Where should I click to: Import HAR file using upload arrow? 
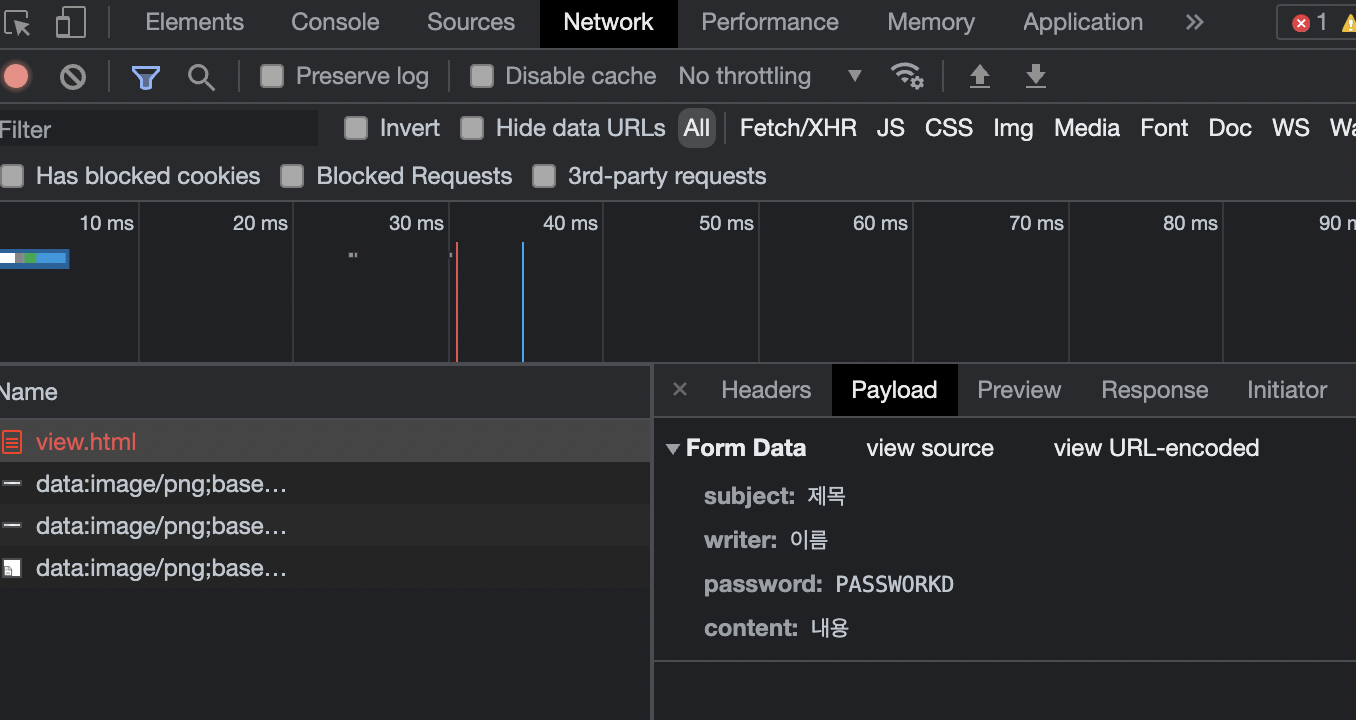[980, 76]
